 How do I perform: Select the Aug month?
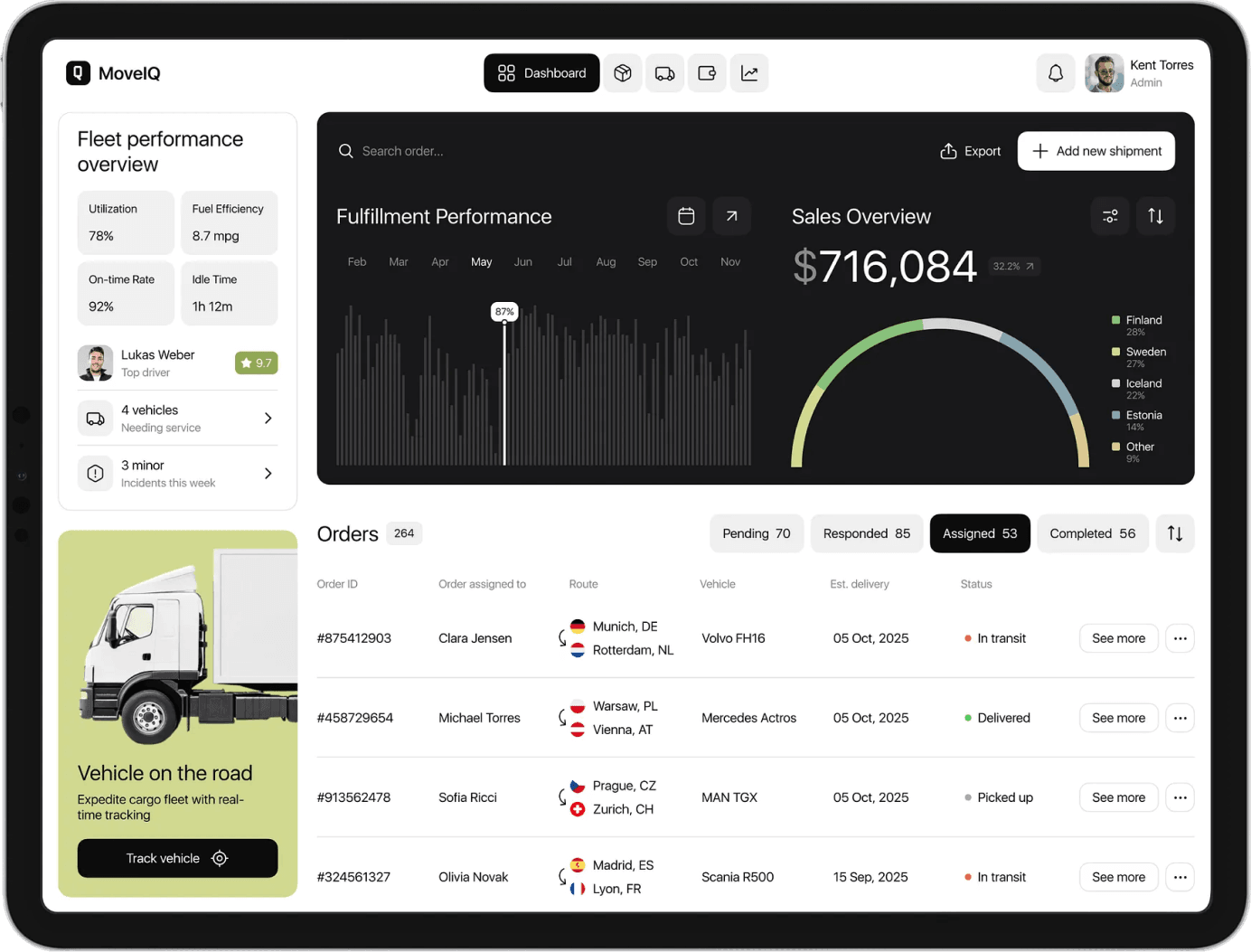click(606, 262)
